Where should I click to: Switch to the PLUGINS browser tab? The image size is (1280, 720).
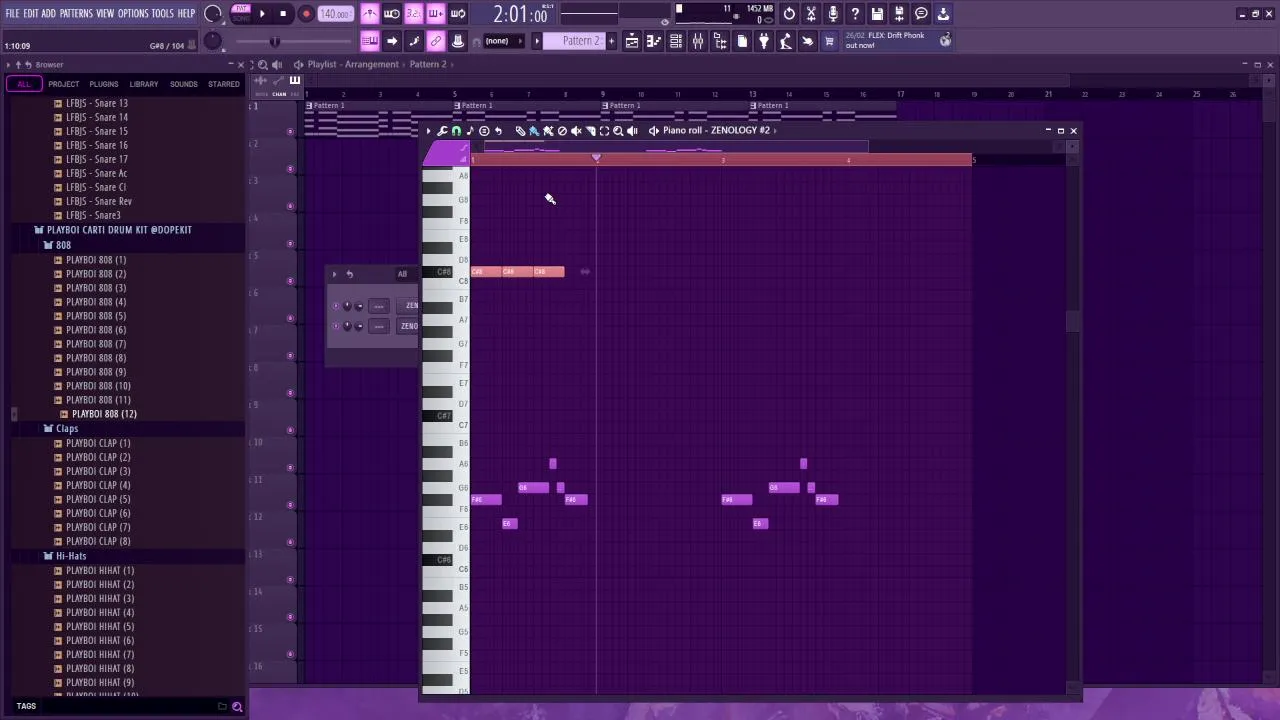103,84
